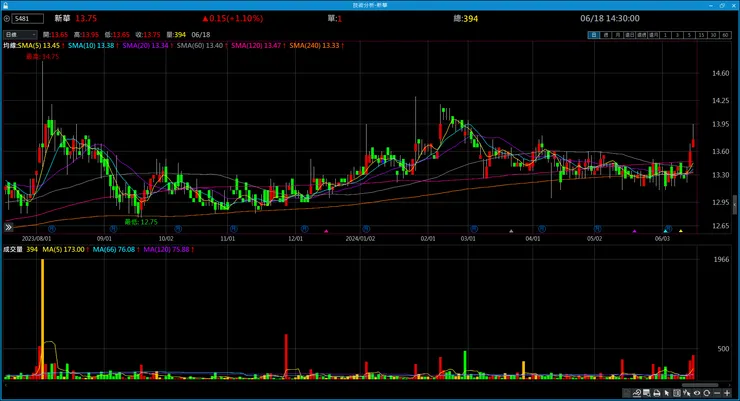The height and width of the screenshot is (401, 740).
Task: Select the 60-minute timeframe button
Action: click(x=725, y=35)
